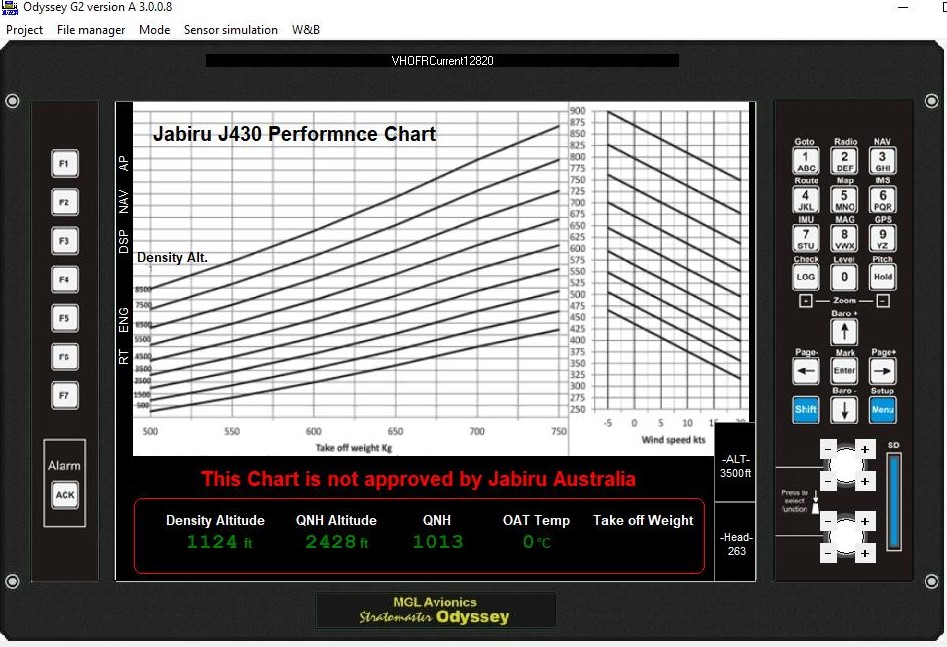Click upper knob's top plus button
Viewport: 947px width, 647px height.
(865, 449)
